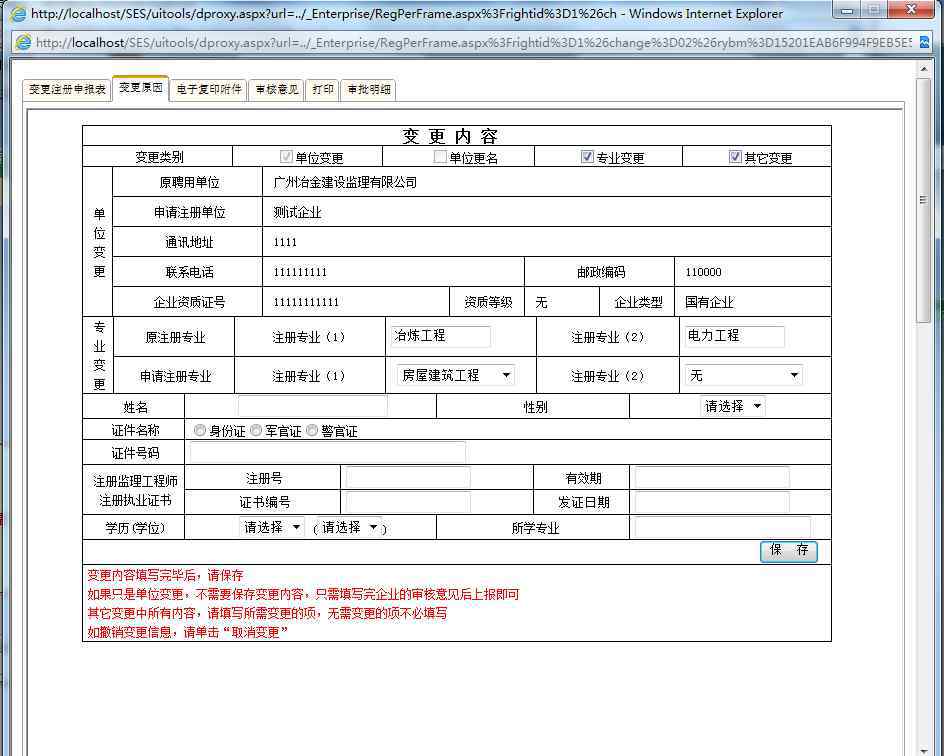Open the 性别 请选择 dropdown
Screen dimensions: 944x756
733,406
